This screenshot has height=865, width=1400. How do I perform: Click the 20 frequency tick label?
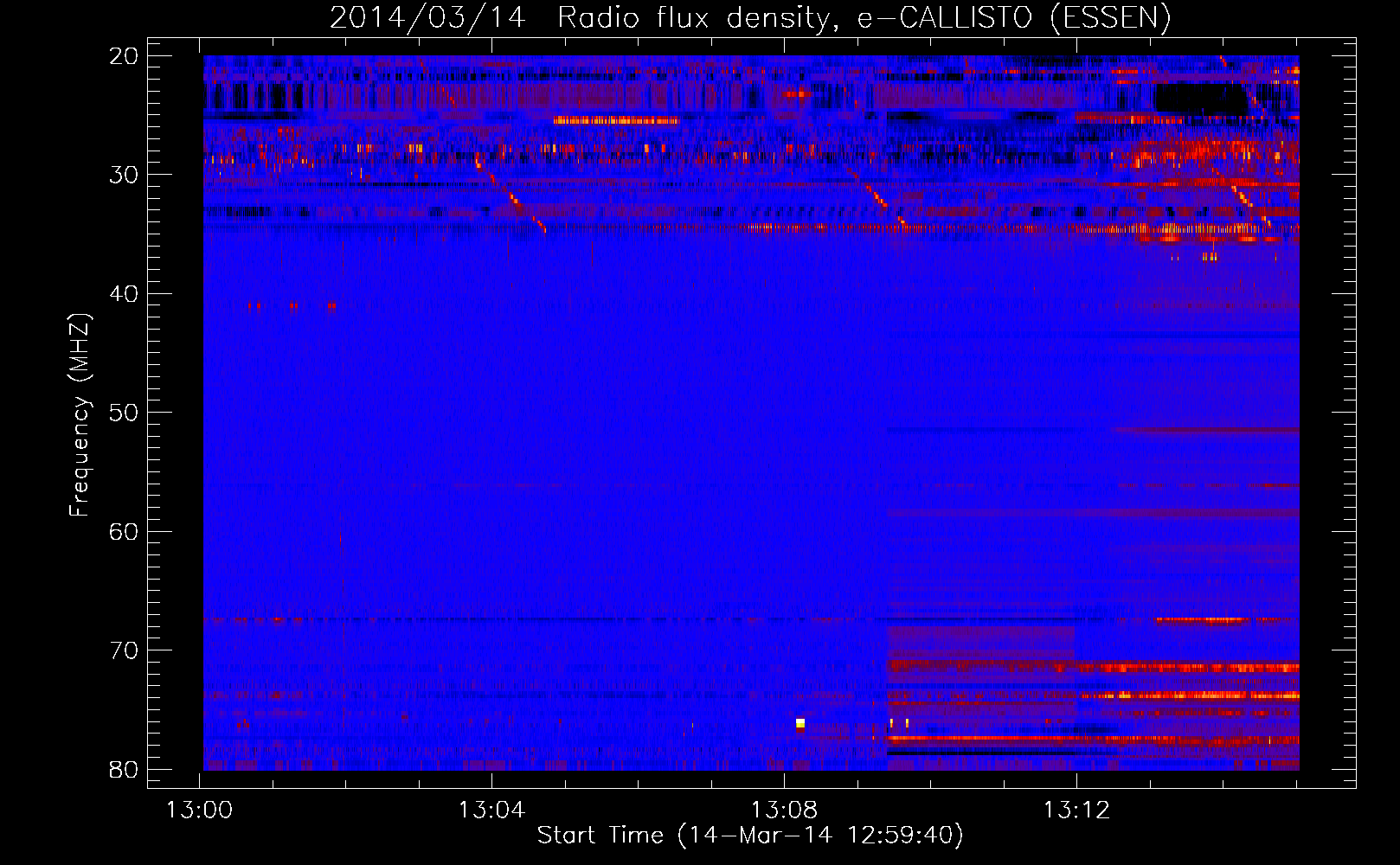[124, 56]
